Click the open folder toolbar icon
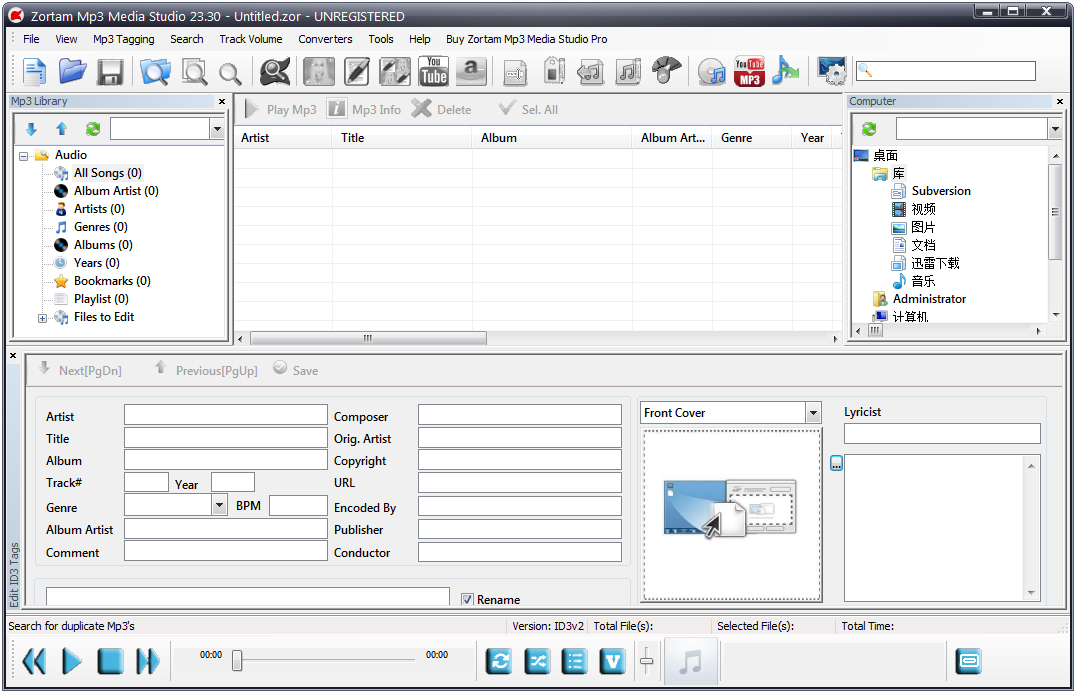1074x692 pixels. (72, 71)
